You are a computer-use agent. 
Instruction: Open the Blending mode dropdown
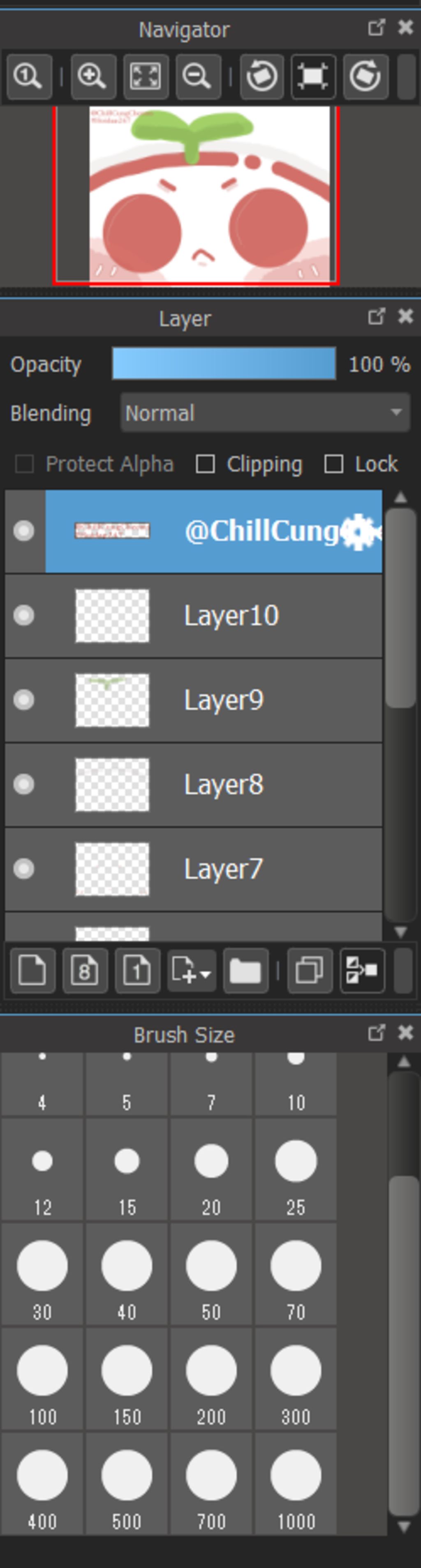pyautogui.click(x=264, y=413)
